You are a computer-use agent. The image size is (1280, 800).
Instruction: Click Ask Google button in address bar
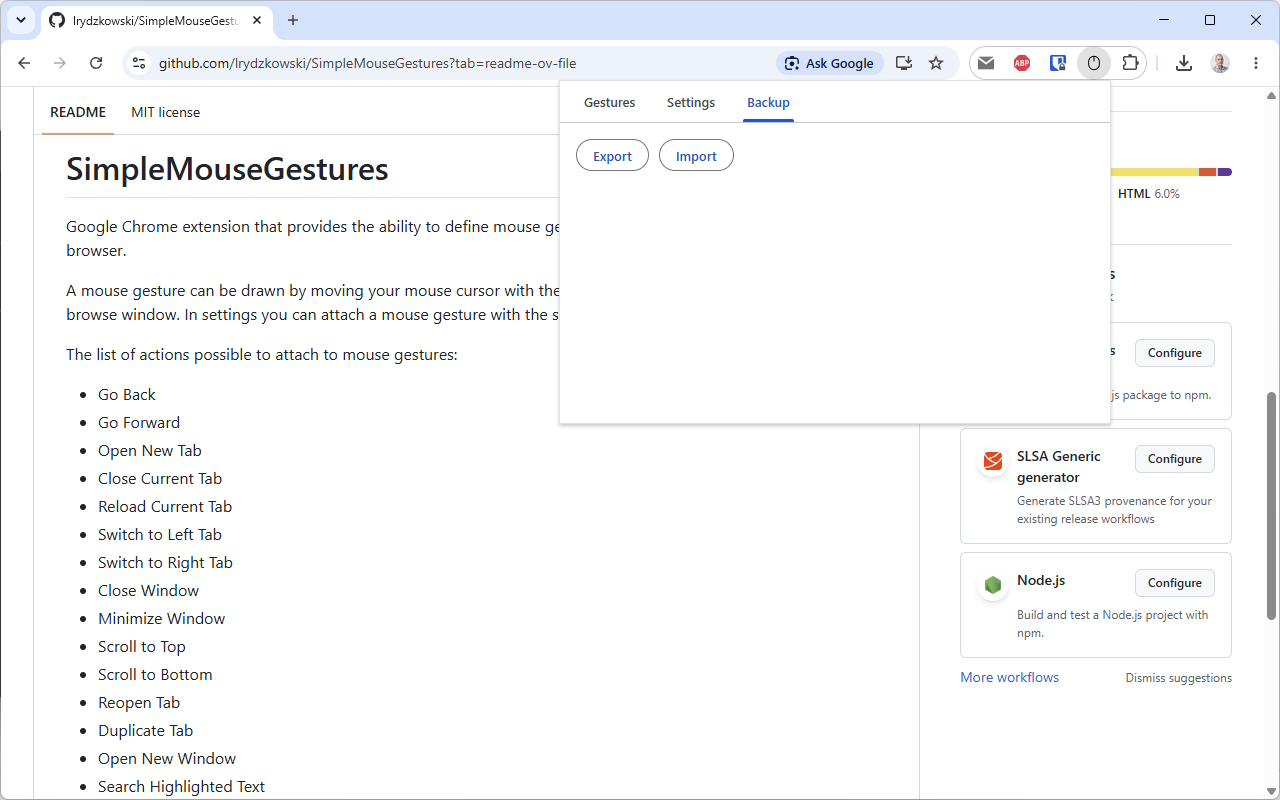coord(830,63)
